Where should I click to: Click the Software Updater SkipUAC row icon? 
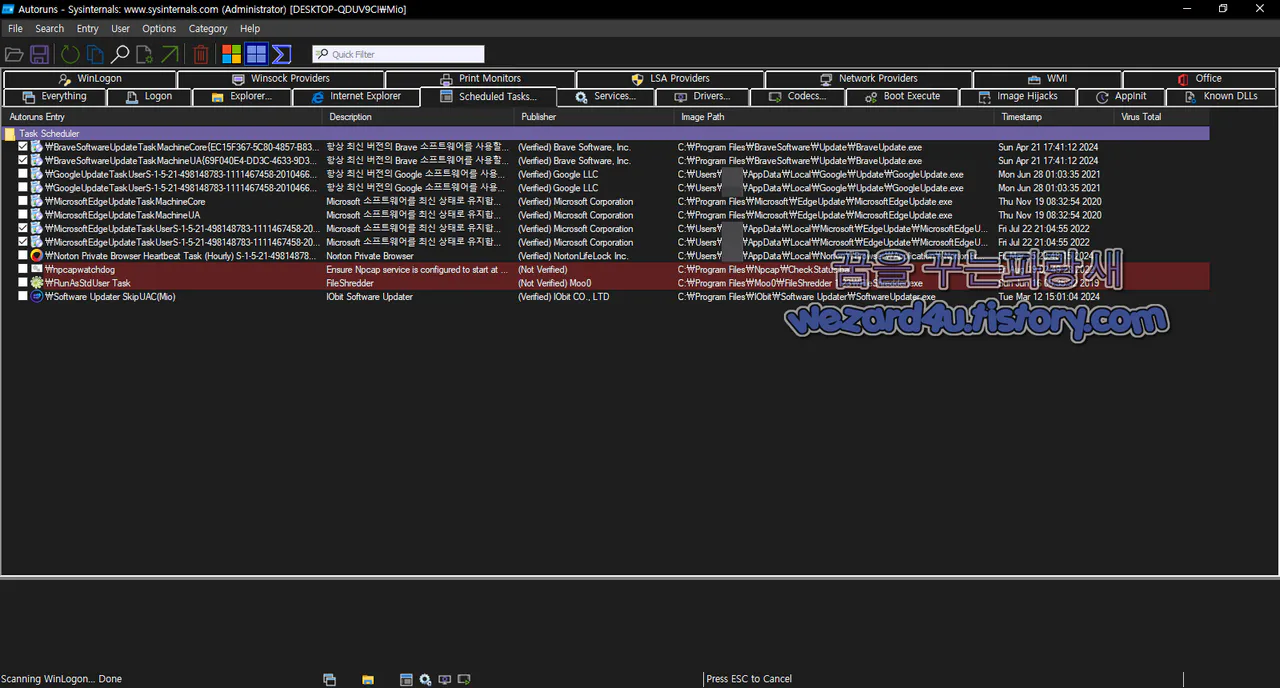click(x=37, y=297)
